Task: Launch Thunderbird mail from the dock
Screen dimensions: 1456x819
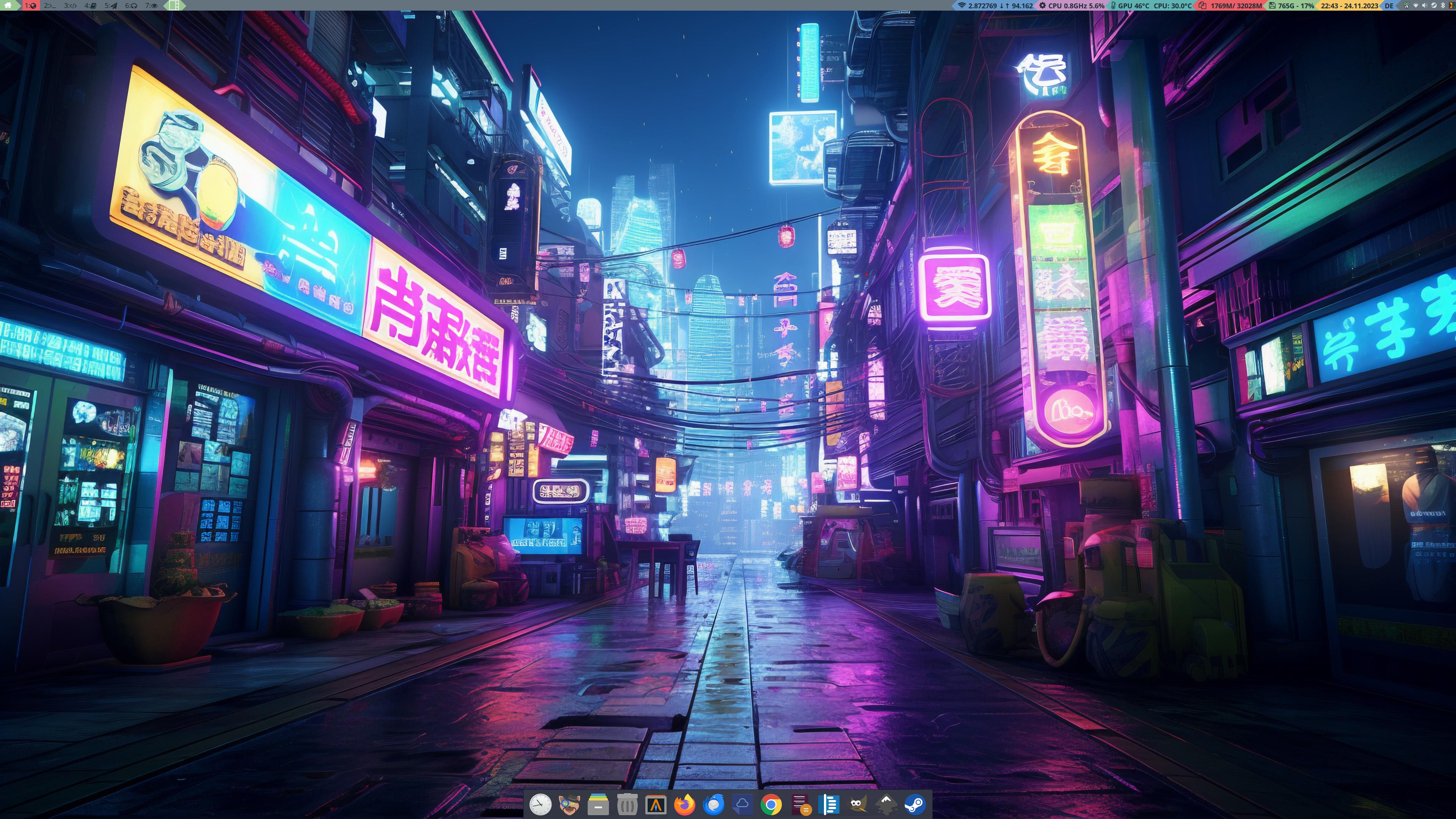Action: [713, 804]
